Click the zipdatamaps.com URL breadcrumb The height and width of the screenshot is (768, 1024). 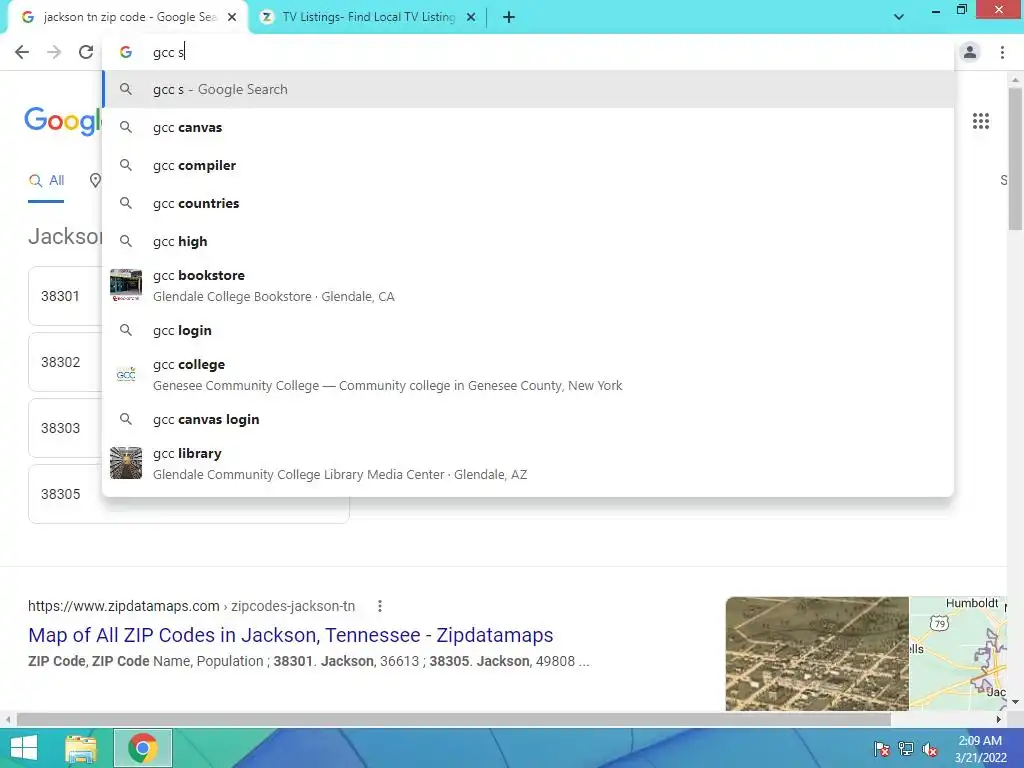pos(191,606)
